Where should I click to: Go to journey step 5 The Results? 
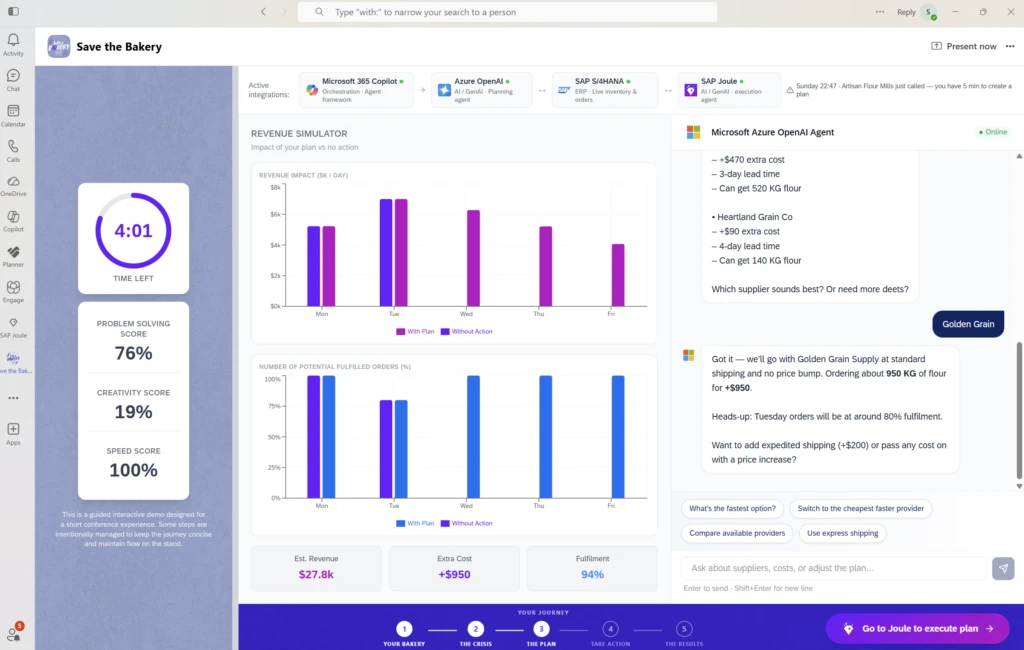(x=684, y=629)
